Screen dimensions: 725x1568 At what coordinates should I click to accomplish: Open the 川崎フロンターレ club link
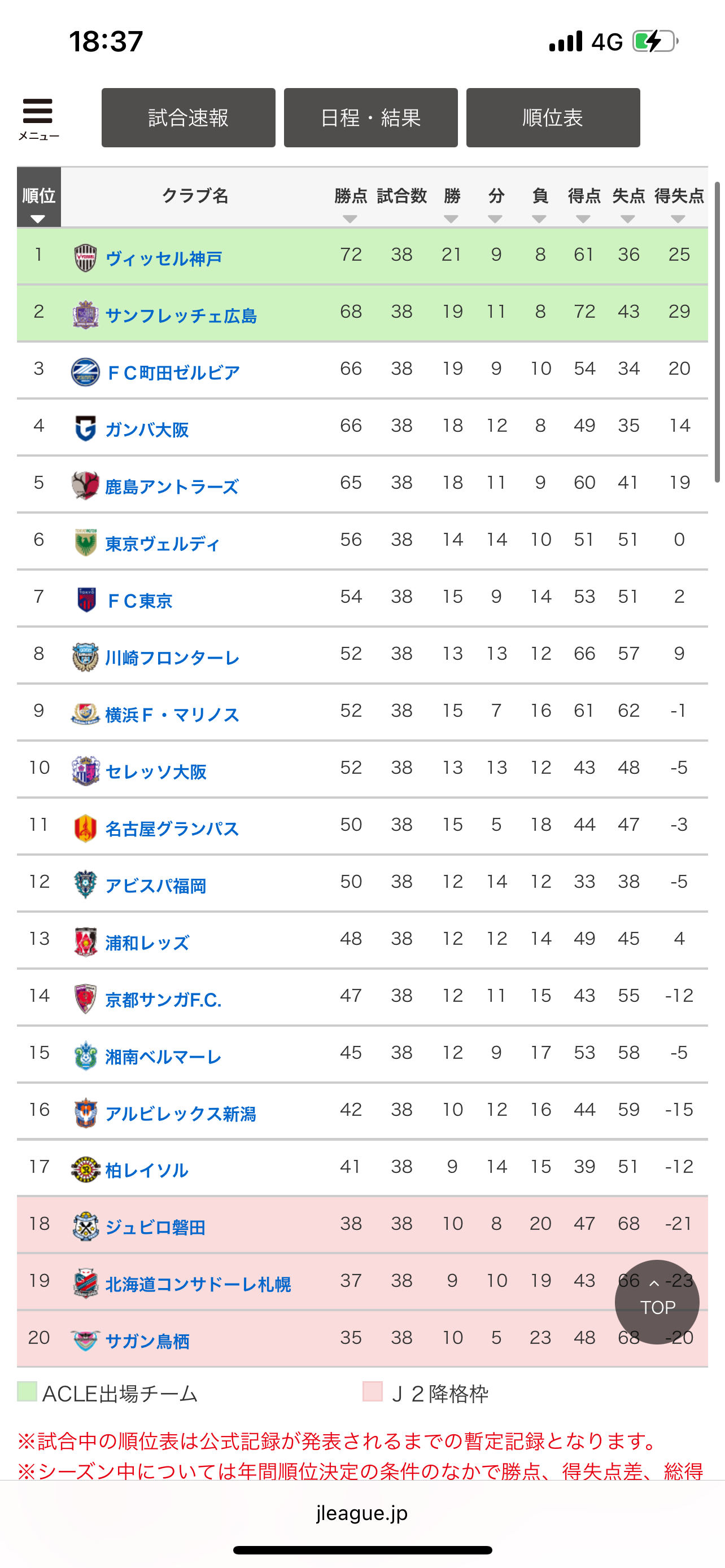[x=172, y=658]
